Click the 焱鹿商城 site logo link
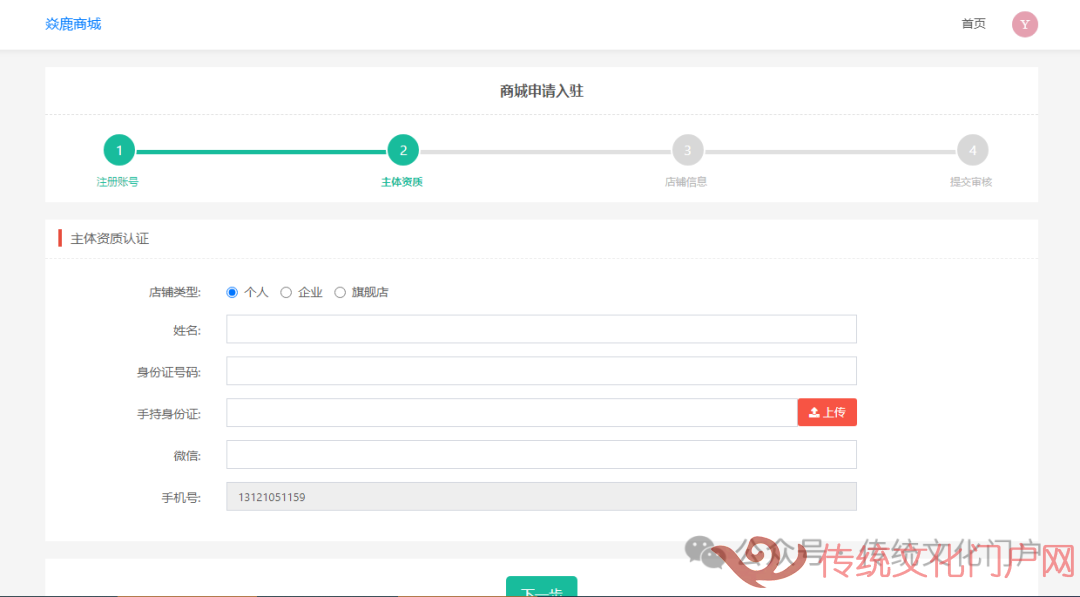Viewport: 1080px width, 597px height. click(x=73, y=24)
